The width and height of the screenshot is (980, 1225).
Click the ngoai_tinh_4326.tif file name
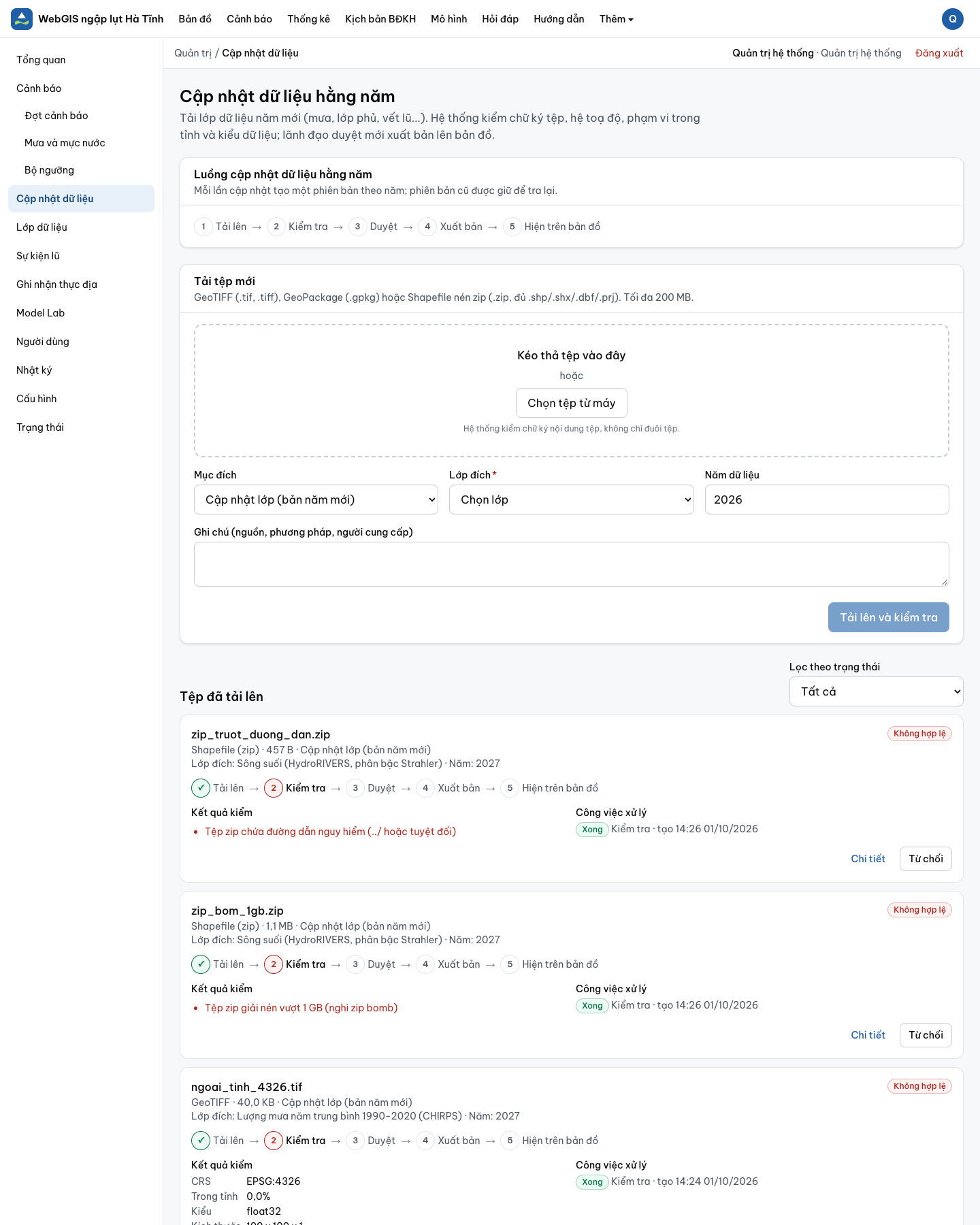click(x=246, y=1087)
